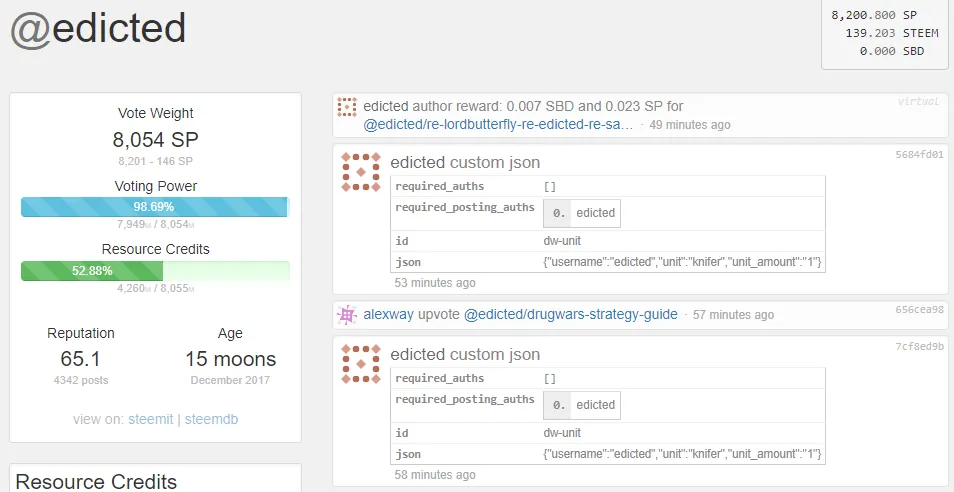Click the 0. edicted posting auth in the 53 minutes ago entry
The height and width of the screenshot is (492, 954).
[x=582, y=213]
